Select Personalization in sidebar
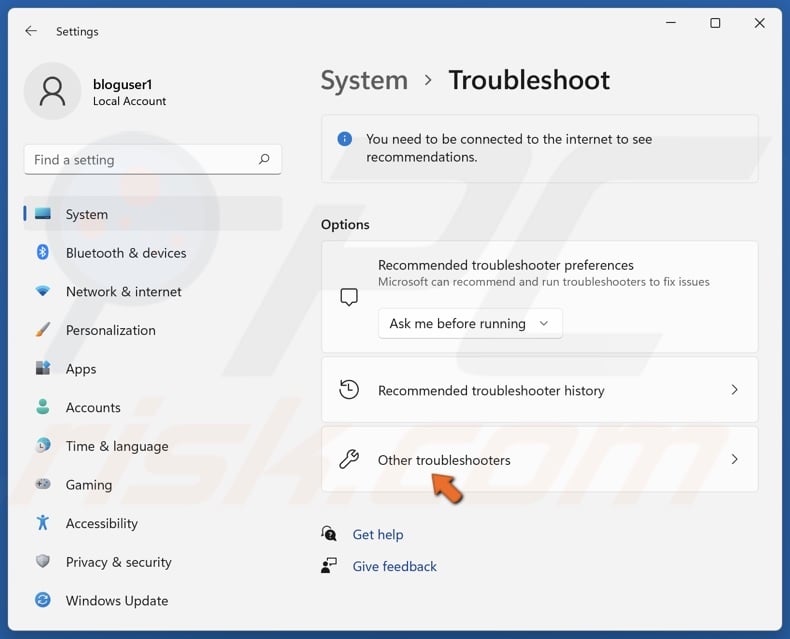The width and height of the screenshot is (790, 639). (x=153, y=330)
